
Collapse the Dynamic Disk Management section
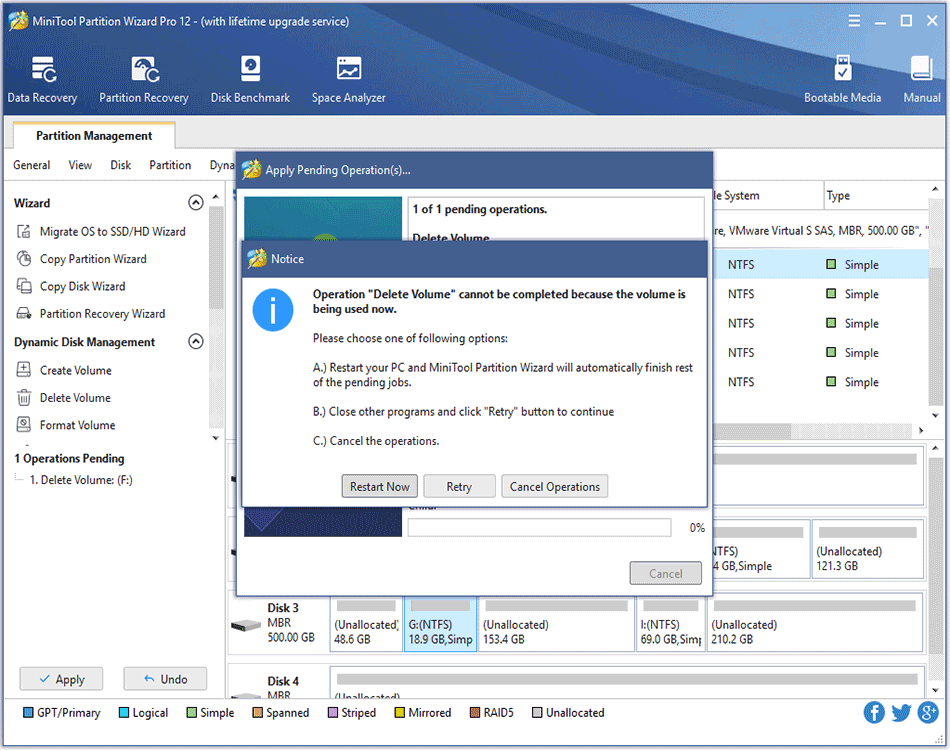tap(196, 342)
